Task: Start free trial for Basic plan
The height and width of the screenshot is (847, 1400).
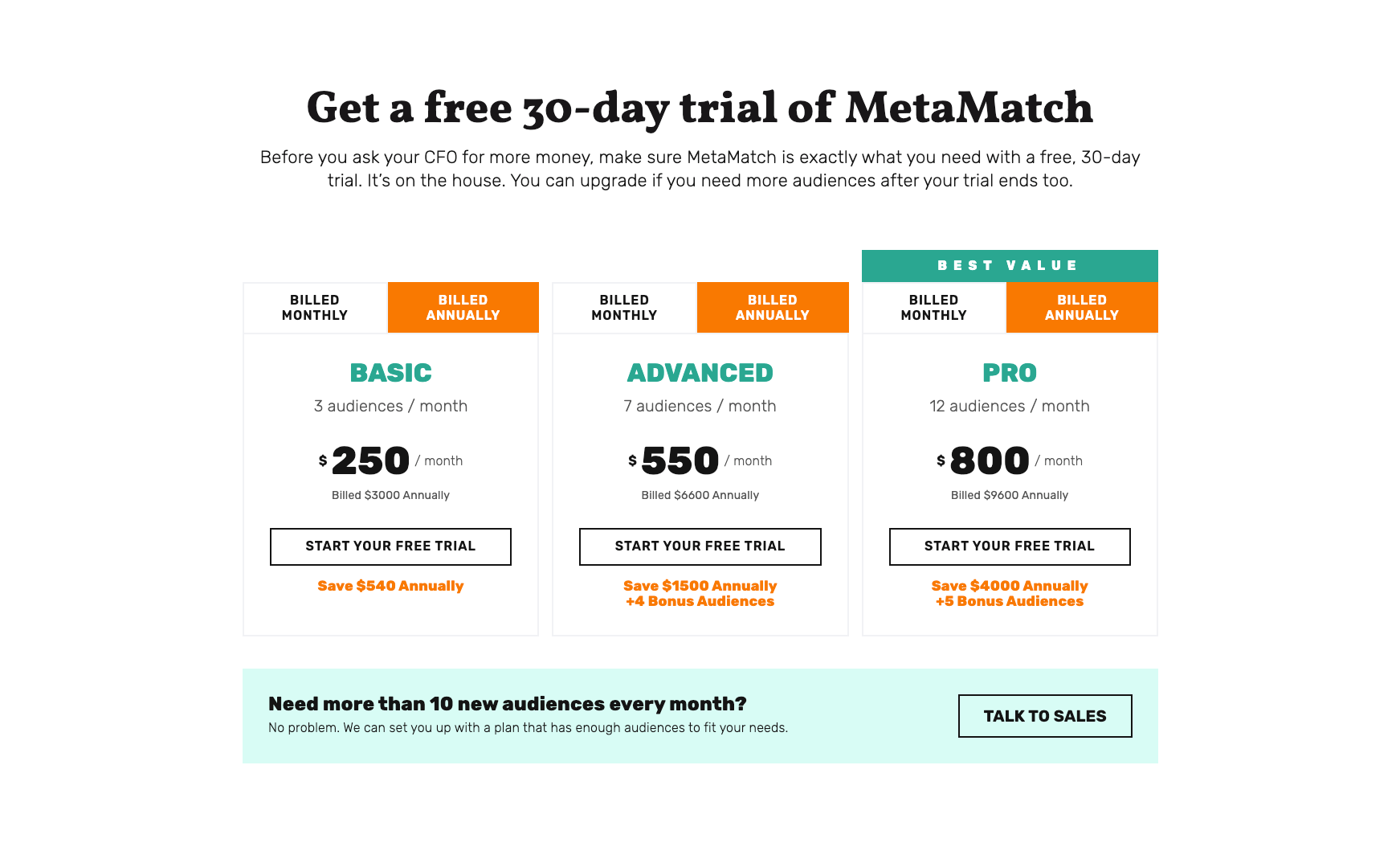Action: pos(390,546)
